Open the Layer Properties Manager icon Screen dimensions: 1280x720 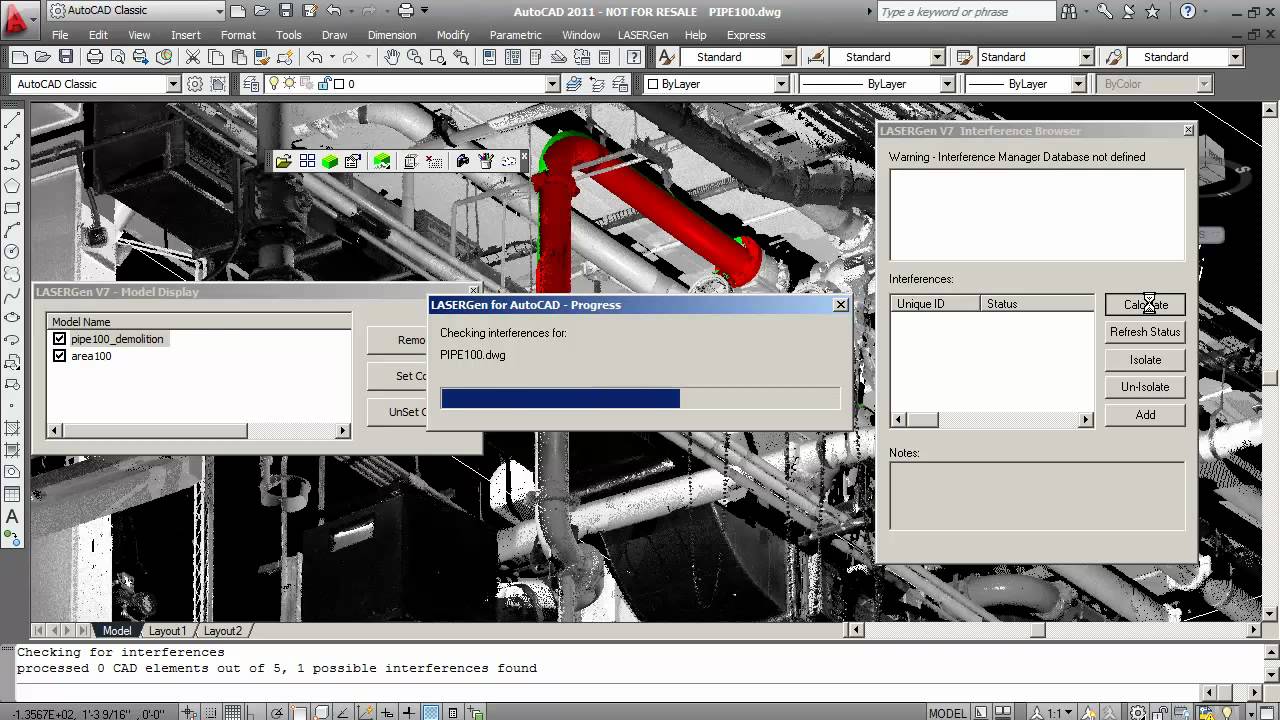[250, 84]
